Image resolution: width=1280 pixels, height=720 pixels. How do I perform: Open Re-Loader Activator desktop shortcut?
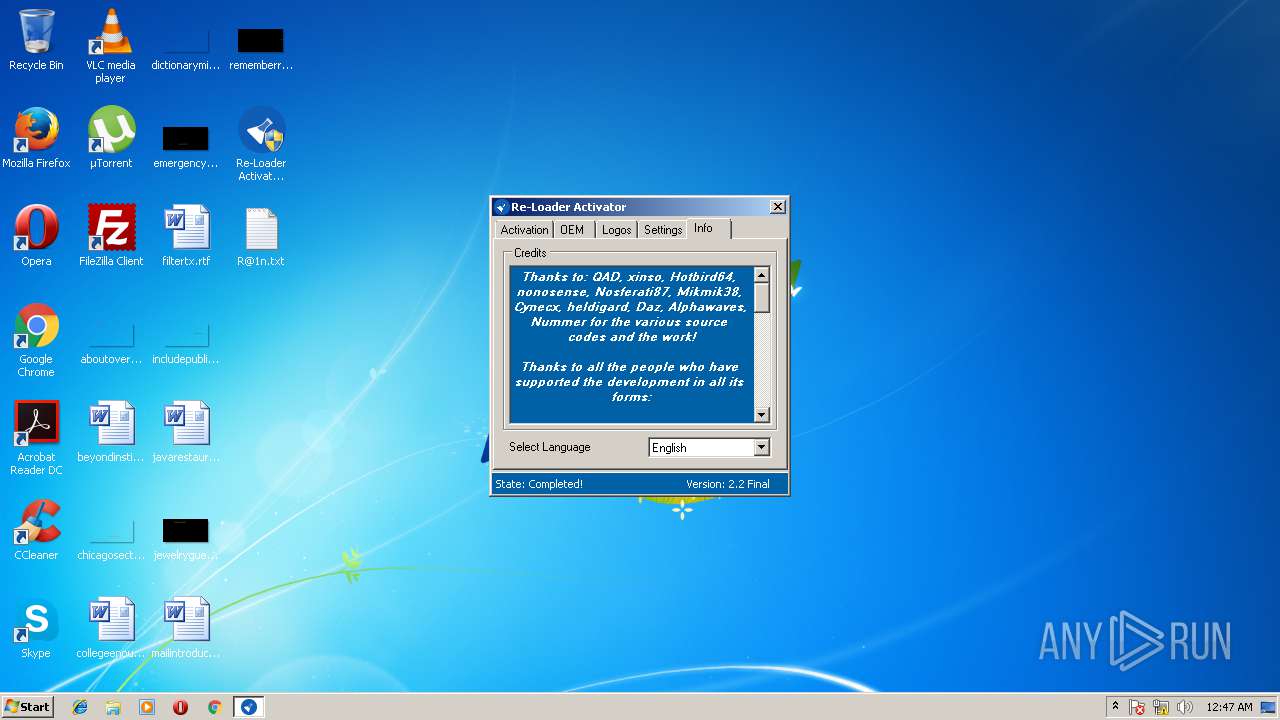click(261, 144)
